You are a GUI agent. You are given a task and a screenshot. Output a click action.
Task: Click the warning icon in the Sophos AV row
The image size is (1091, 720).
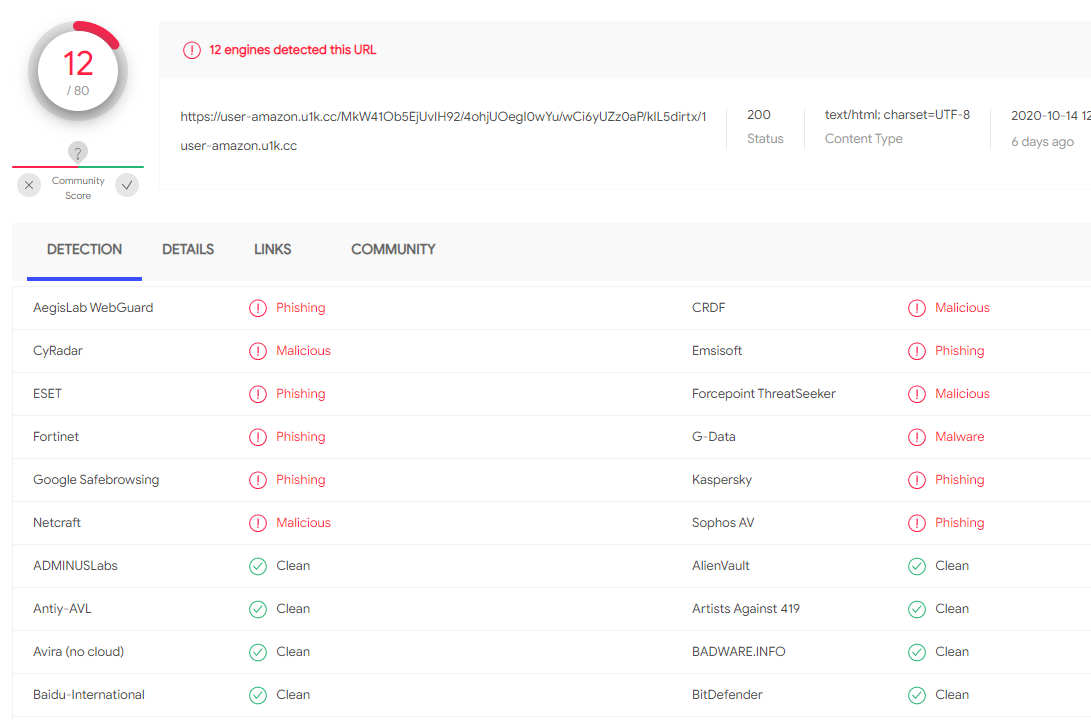(x=917, y=523)
